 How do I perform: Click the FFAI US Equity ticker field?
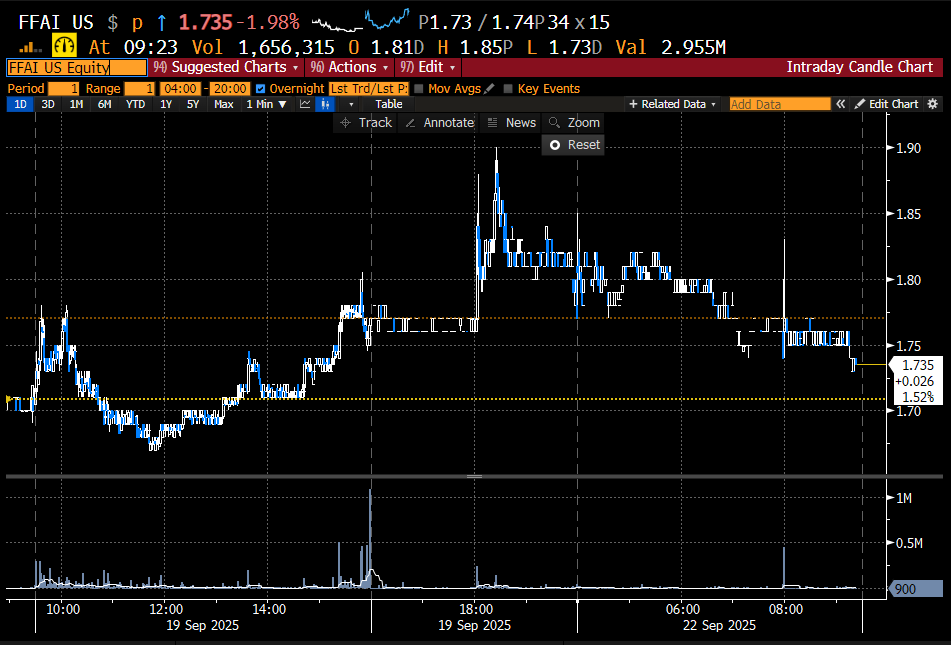[76, 67]
